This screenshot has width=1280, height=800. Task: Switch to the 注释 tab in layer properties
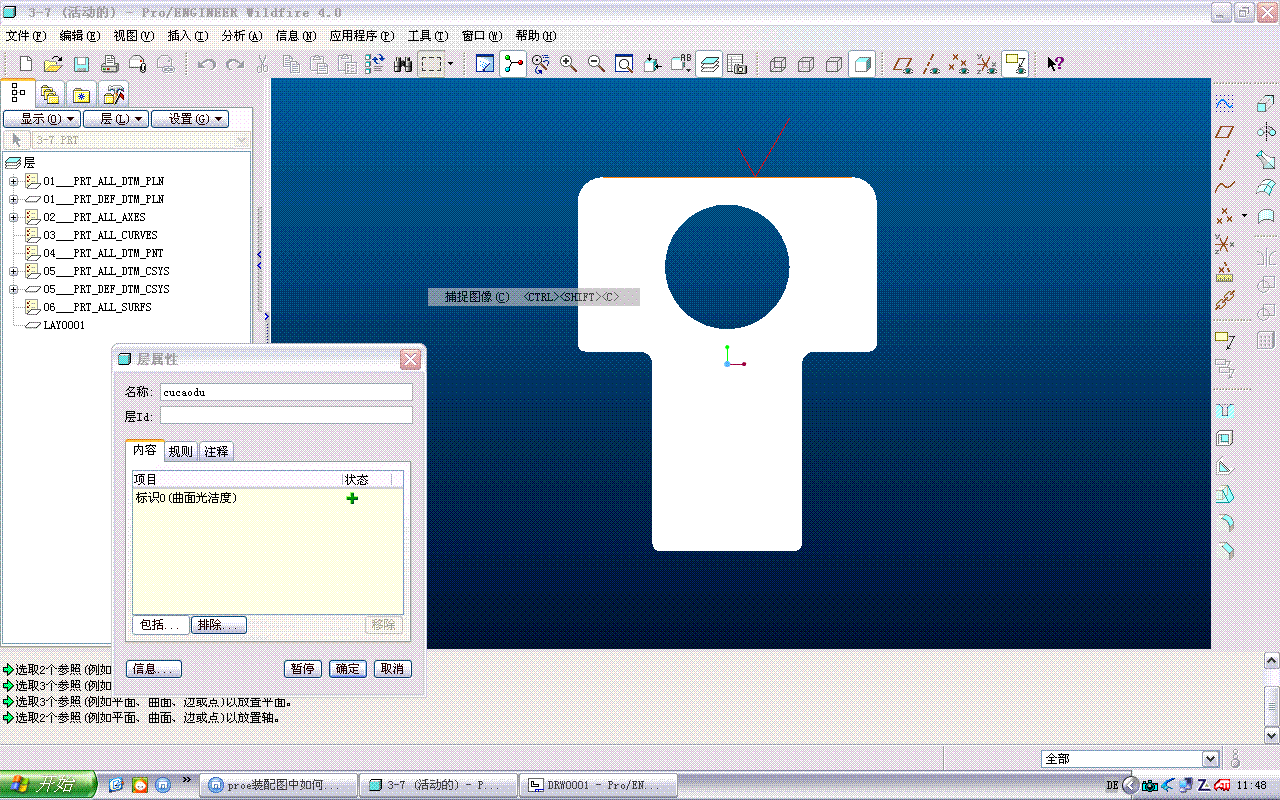(216, 452)
